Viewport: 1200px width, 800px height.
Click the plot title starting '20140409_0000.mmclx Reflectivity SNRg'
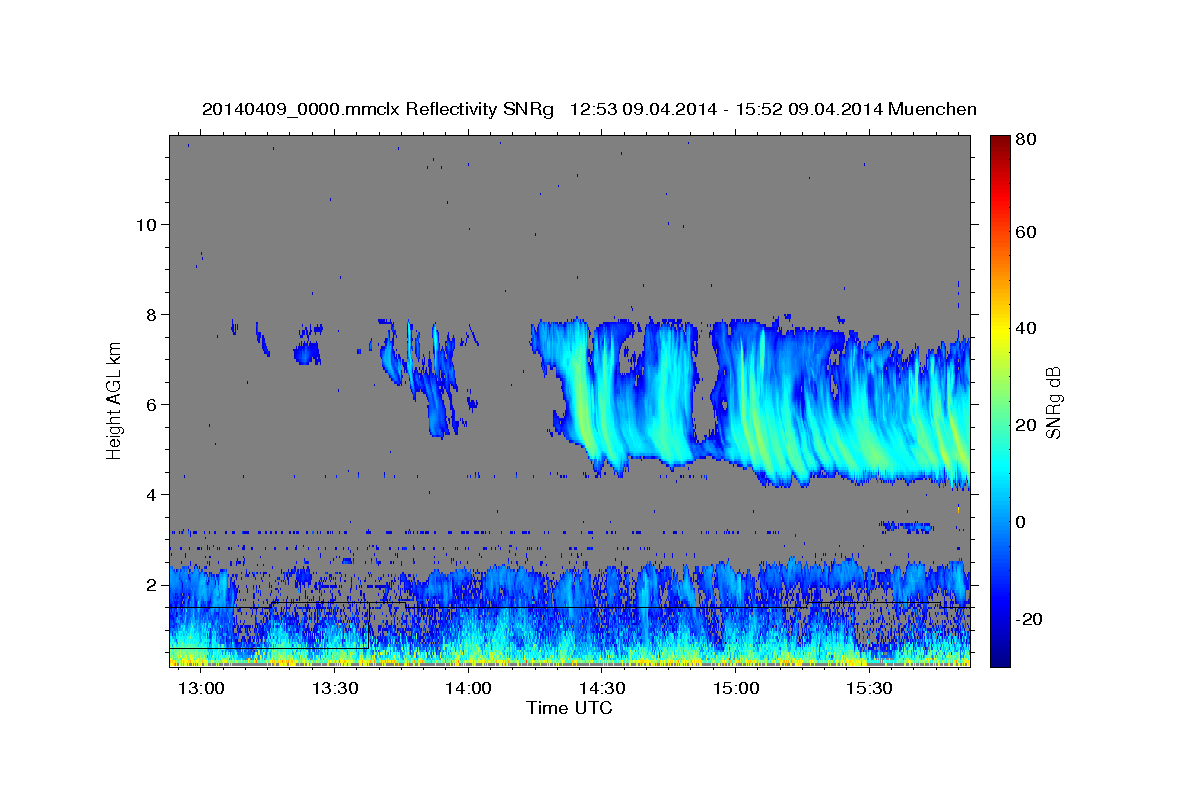589,109
